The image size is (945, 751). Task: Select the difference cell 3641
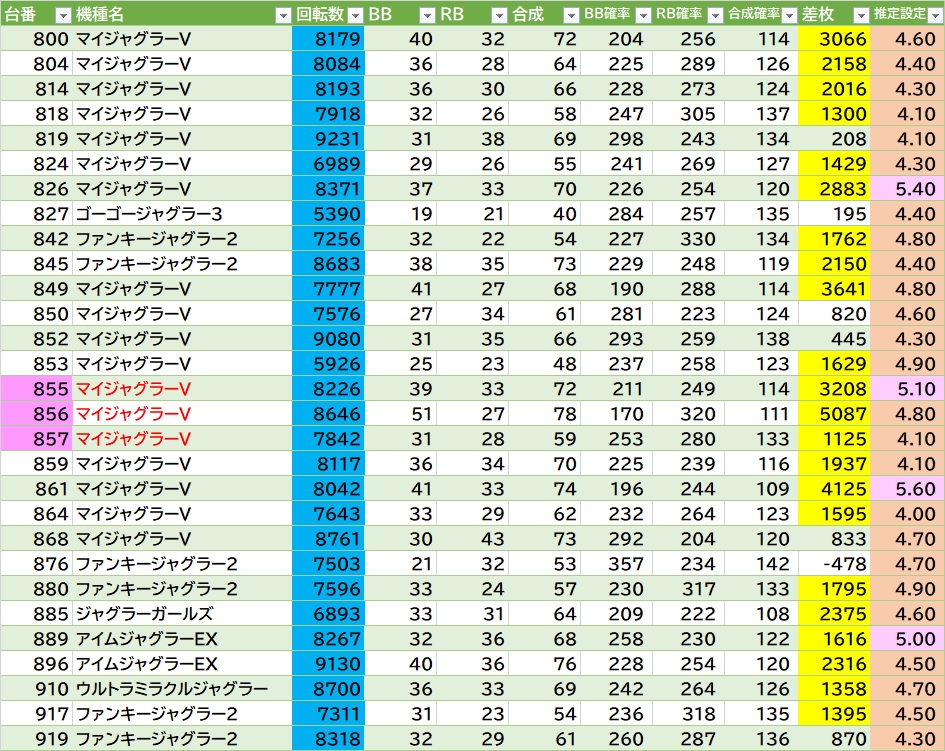click(834, 289)
